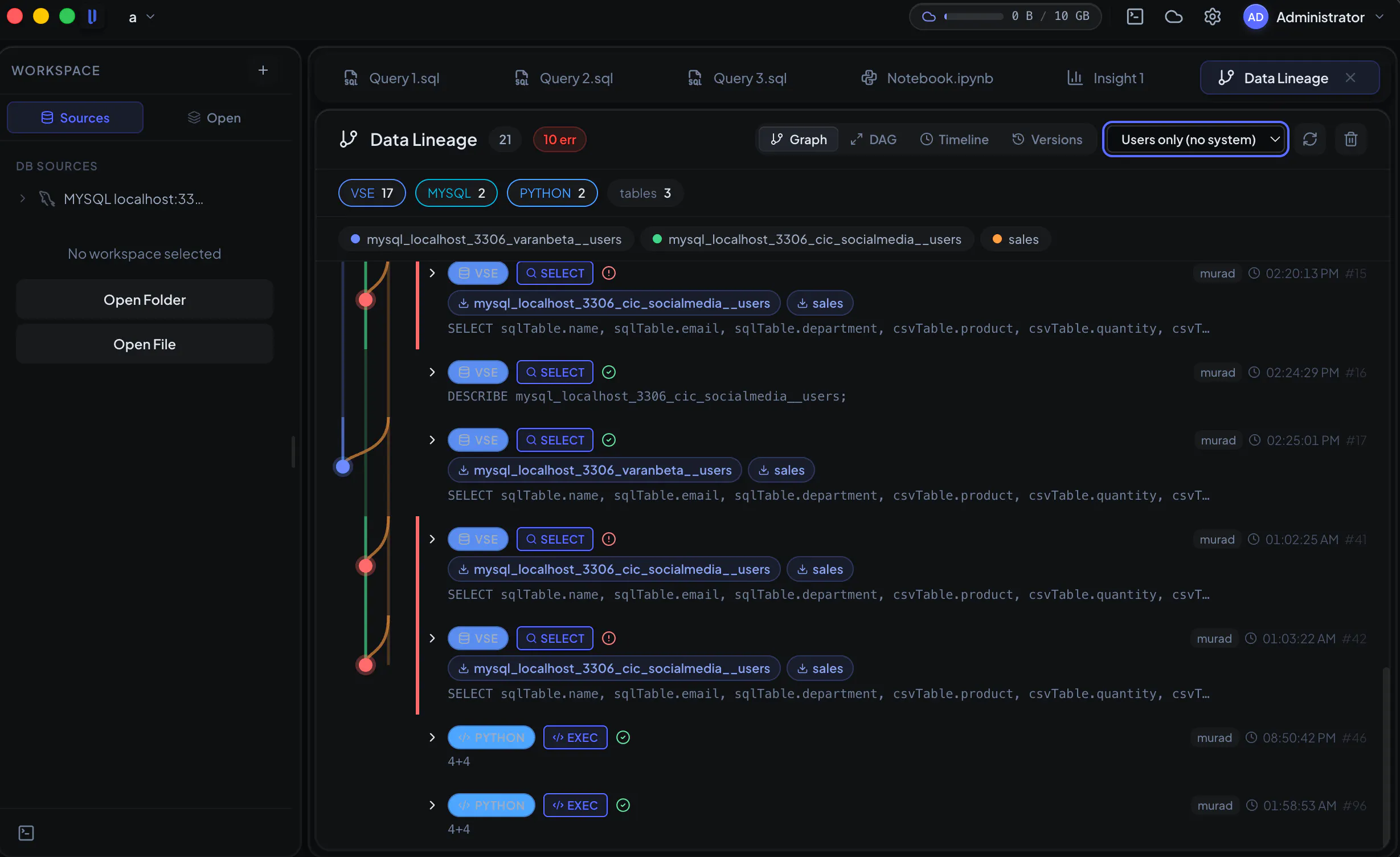Click the AD administrator avatar

[1255, 17]
